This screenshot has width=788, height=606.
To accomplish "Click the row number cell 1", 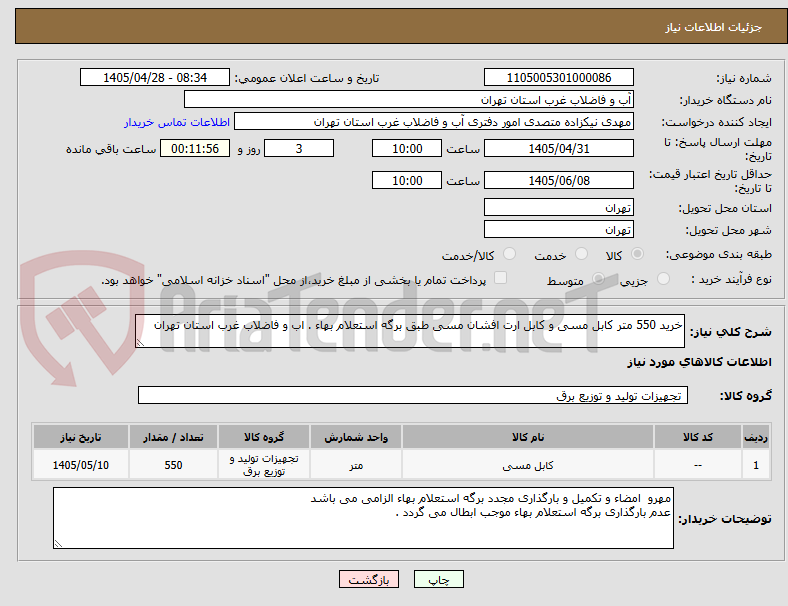I will coord(755,465).
